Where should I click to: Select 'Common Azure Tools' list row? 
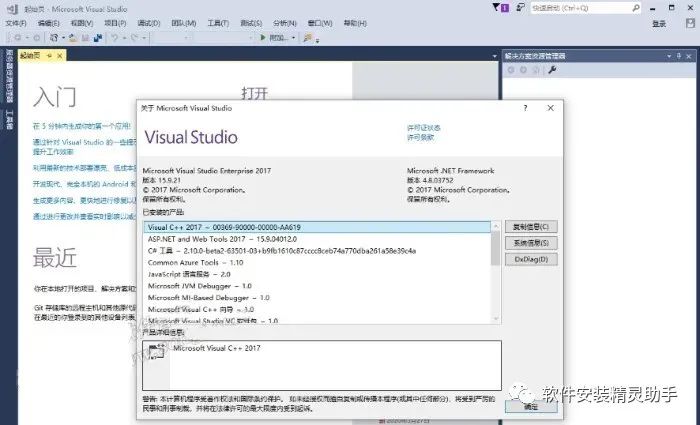(317, 262)
